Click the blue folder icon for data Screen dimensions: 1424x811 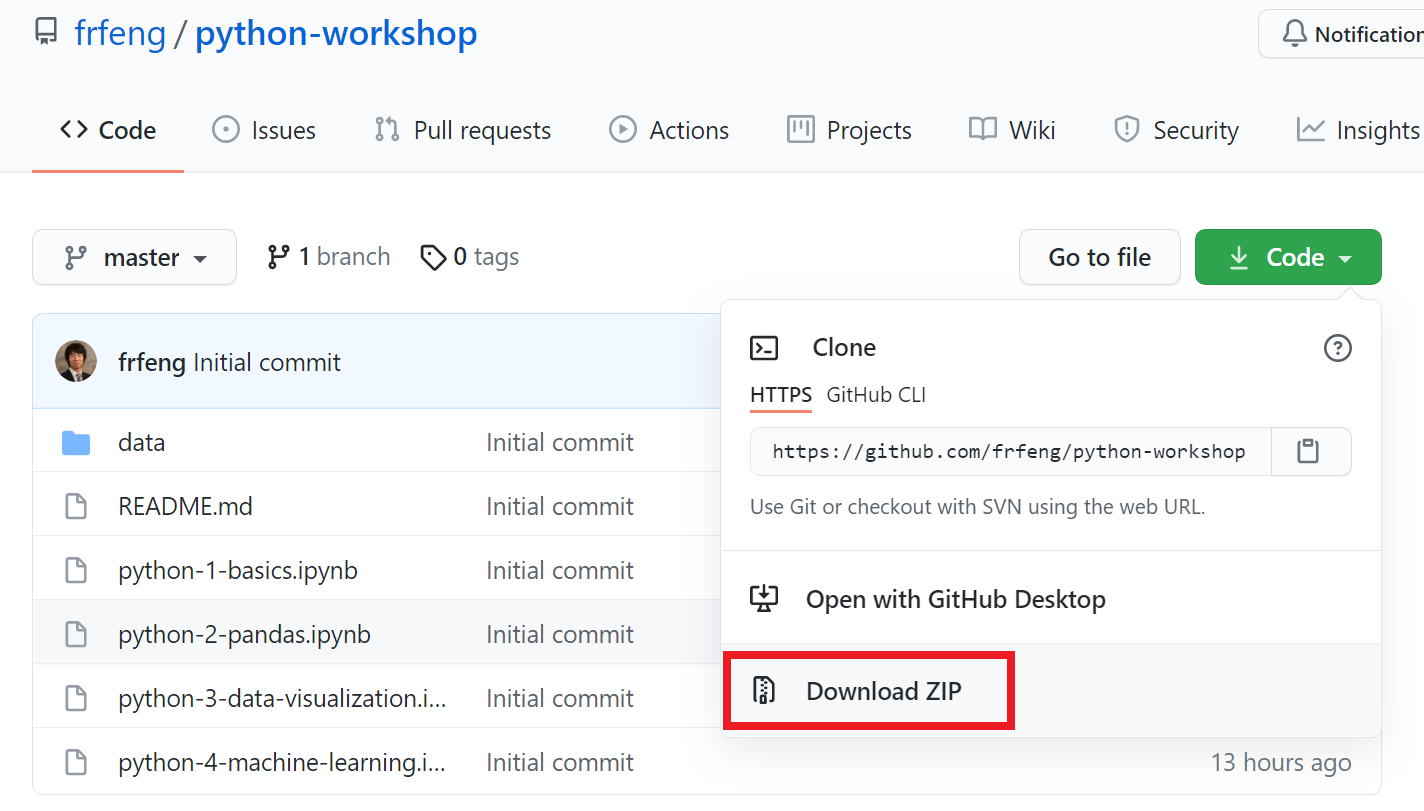pyautogui.click(x=76, y=443)
